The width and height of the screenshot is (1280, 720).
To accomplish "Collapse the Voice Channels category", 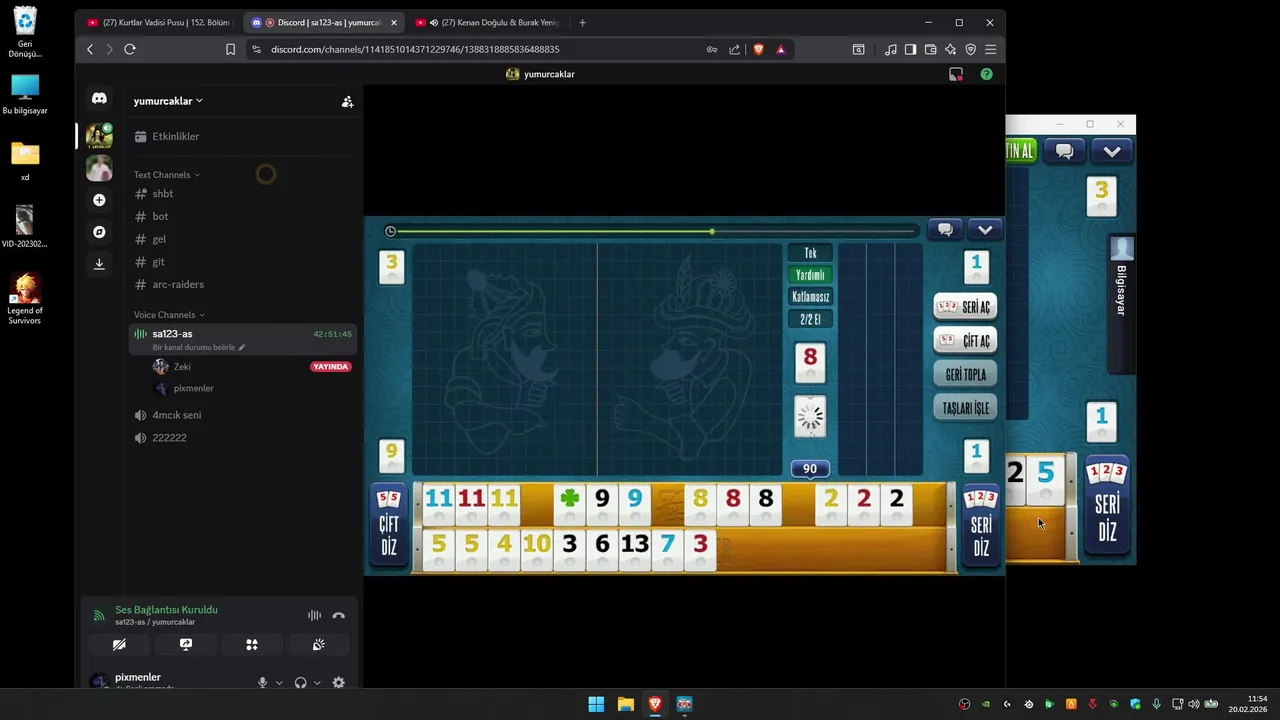I will (x=169, y=315).
